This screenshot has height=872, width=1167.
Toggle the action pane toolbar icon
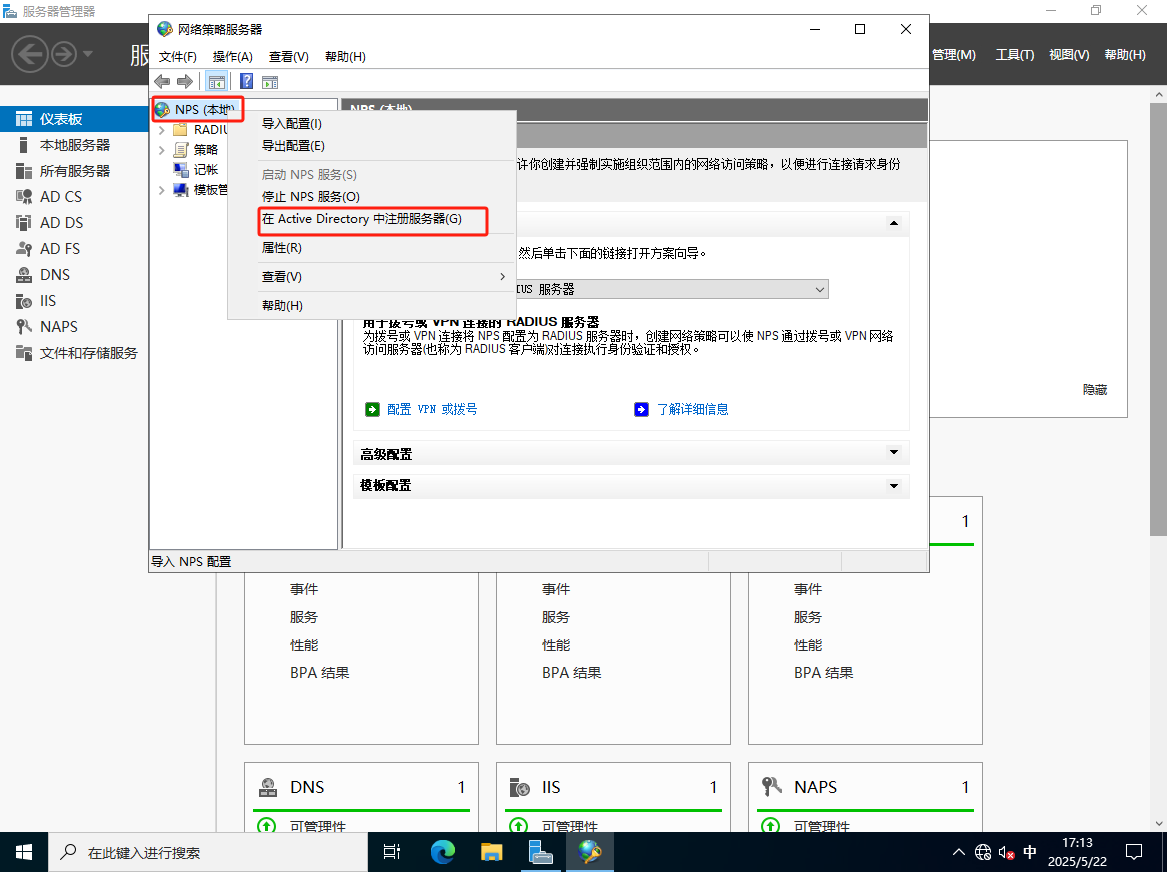tap(270, 82)
